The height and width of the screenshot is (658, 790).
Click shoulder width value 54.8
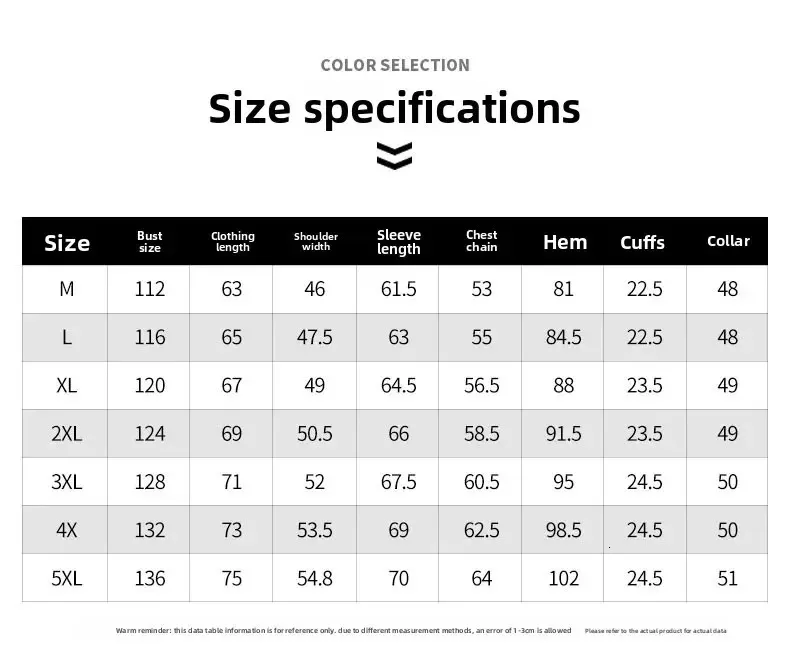[315, 579]
